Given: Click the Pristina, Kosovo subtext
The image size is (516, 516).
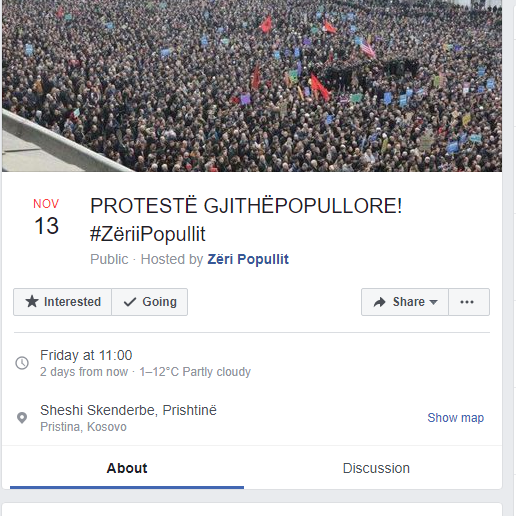Looking at the screenshot, I should click(83, 427).
